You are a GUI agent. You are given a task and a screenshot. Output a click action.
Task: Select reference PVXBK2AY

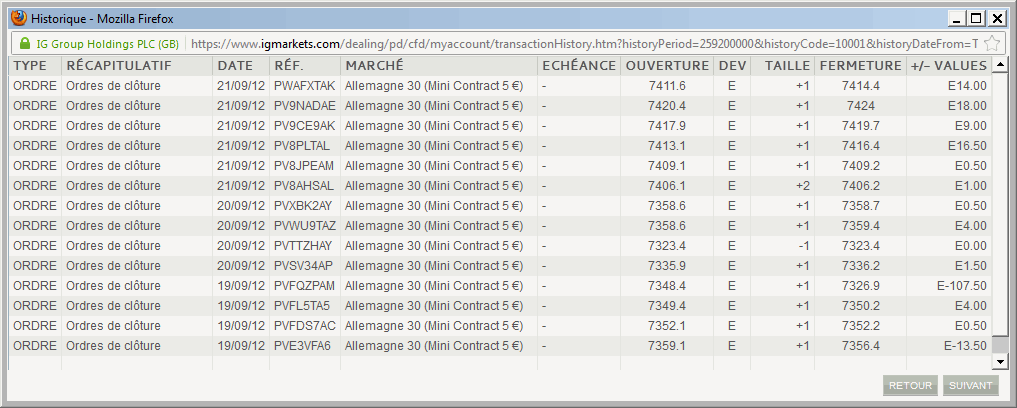(x=303, y=206)
